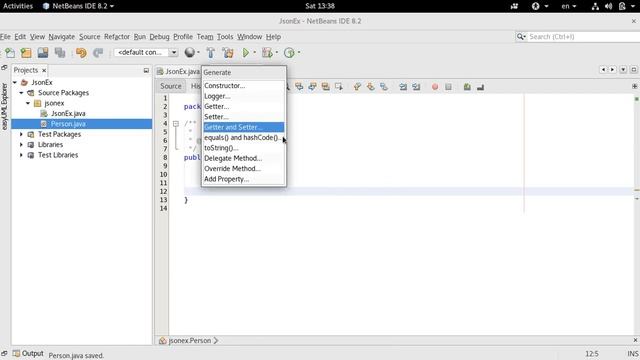
Task: Click the Find Previous Occurrence editor icon
Action: (299, 87)
